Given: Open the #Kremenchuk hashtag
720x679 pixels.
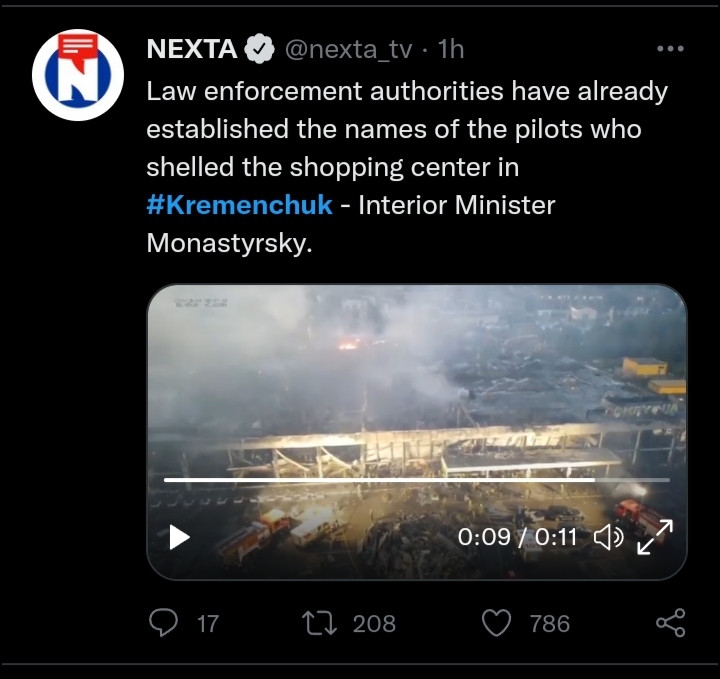Looking at the screenshot, I should pyautogui.click(x=239, y=206).
